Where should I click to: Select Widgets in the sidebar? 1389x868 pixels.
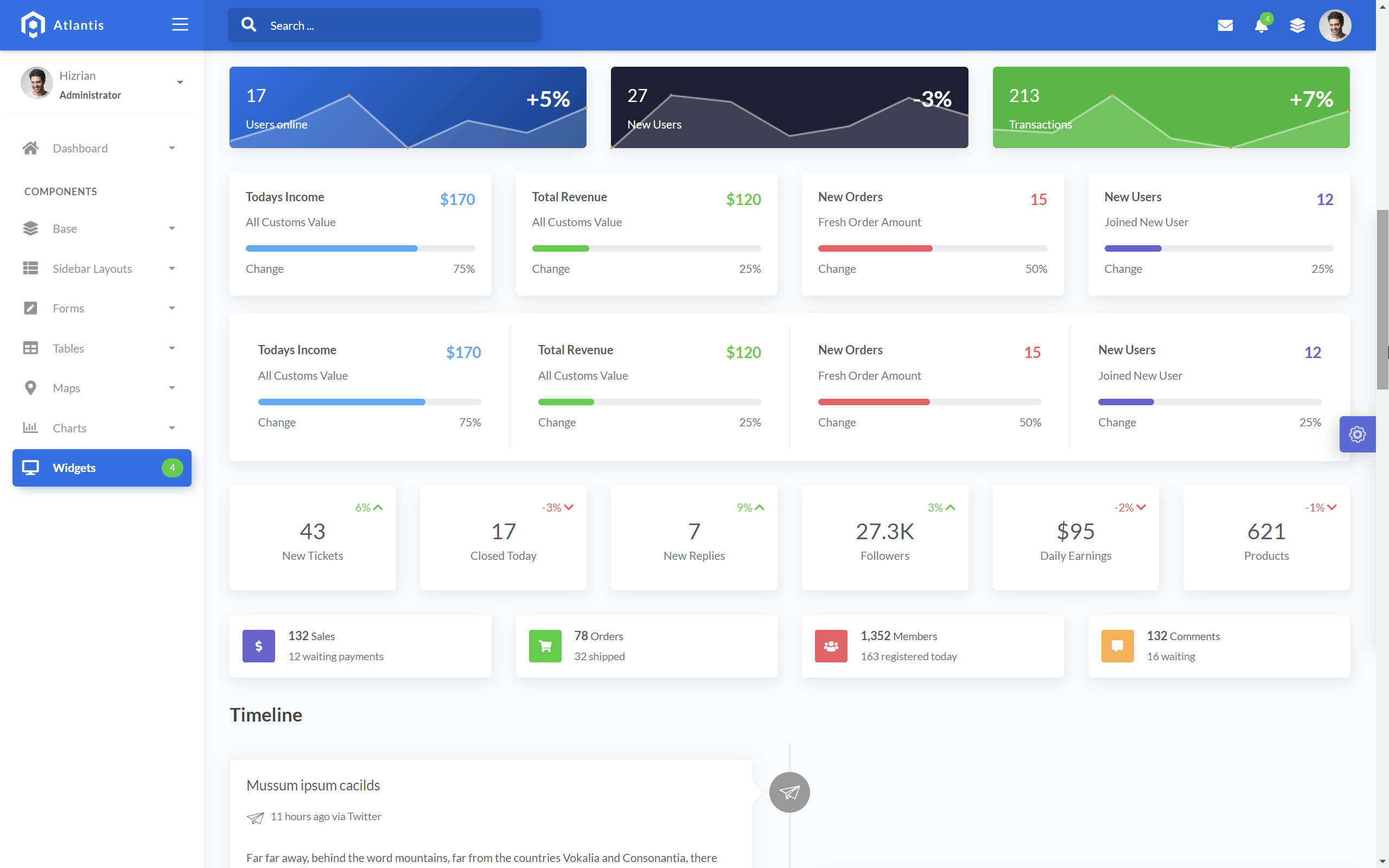(x=74, y=468)
